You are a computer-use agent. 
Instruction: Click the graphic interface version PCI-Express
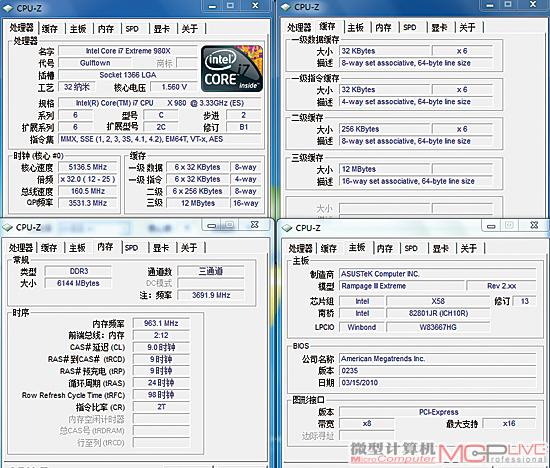point(437,412)
